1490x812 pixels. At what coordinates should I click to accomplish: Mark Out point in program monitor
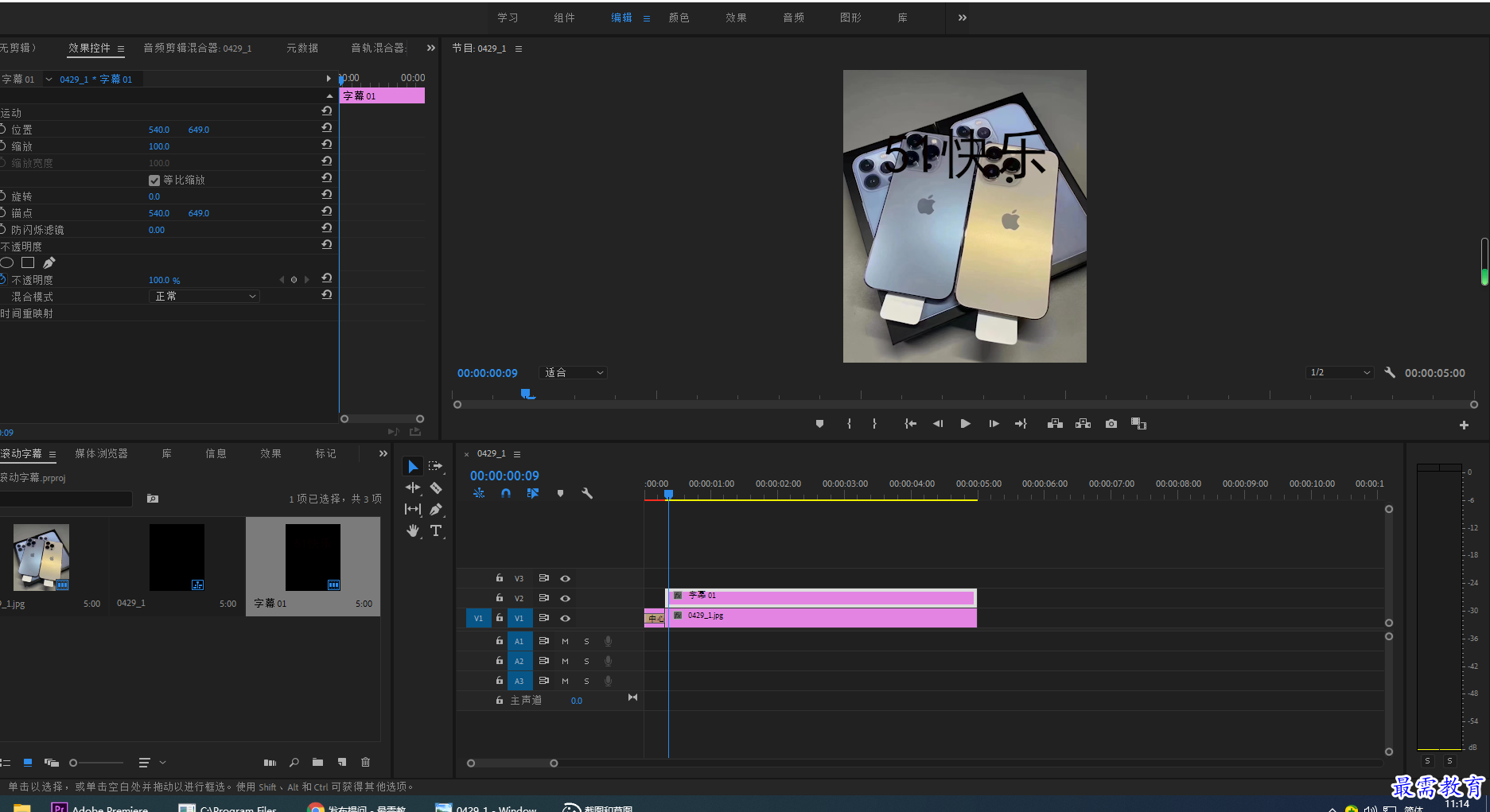tap(874, 424)
